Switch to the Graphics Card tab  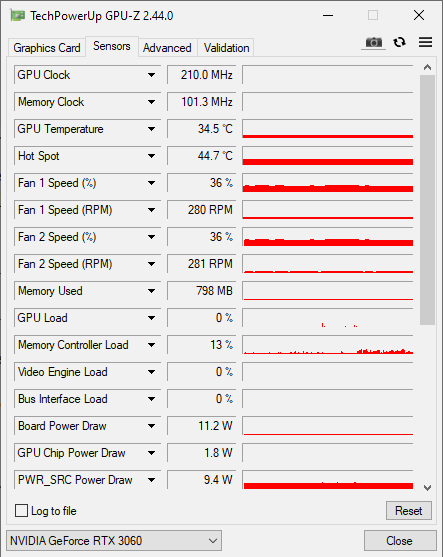(47, 48)
